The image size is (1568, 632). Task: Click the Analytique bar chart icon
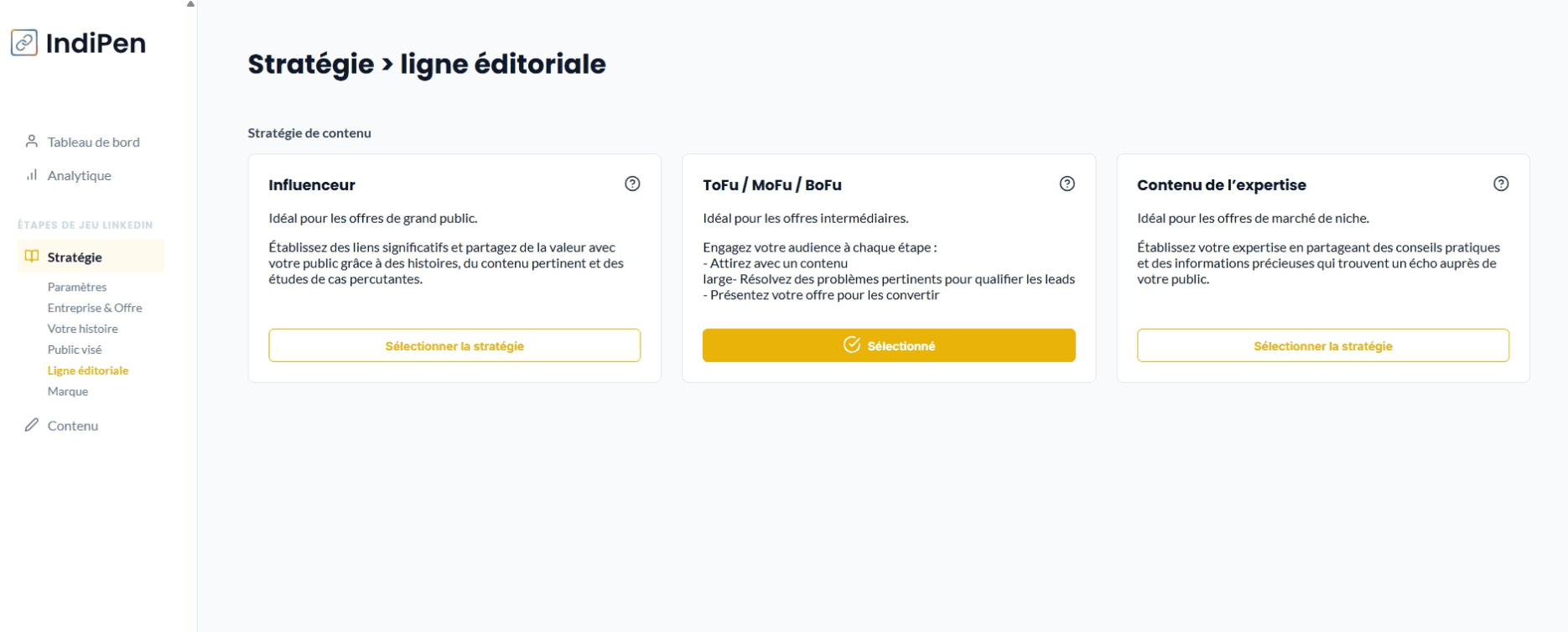32,175
